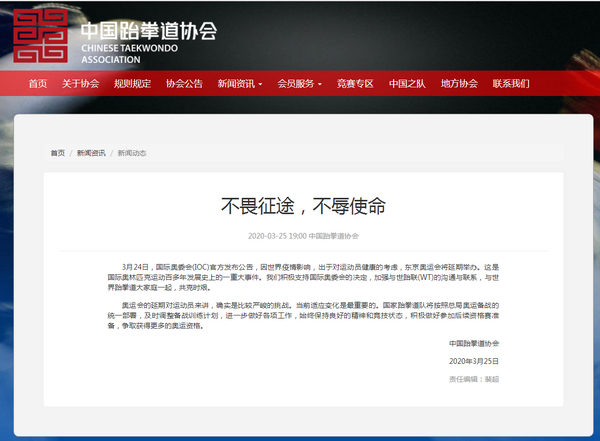The image size is (600, 441).
Task: Click the article title 不畏征途，不辱使命
Action: click(303, 207)
